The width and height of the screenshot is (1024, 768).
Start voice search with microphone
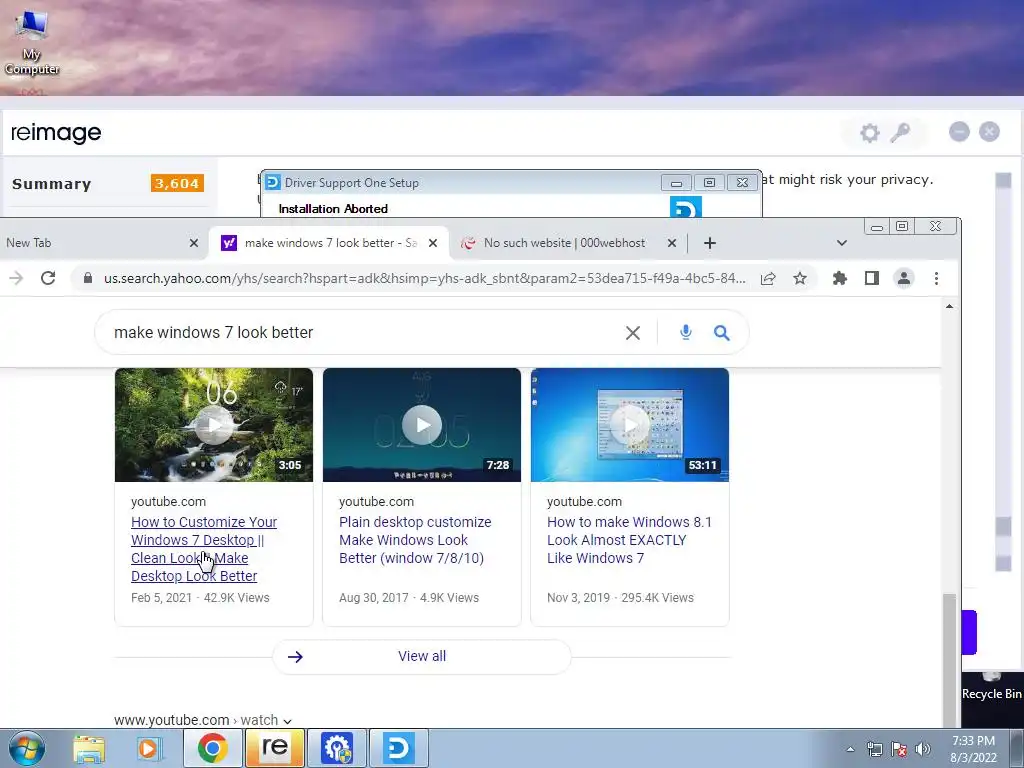pos(685,332)
